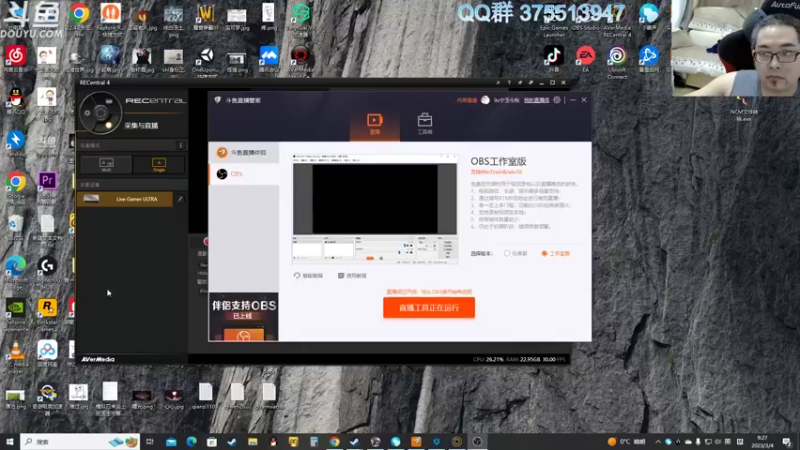Open Logitech G HUB desktop icon

[47, 271]
